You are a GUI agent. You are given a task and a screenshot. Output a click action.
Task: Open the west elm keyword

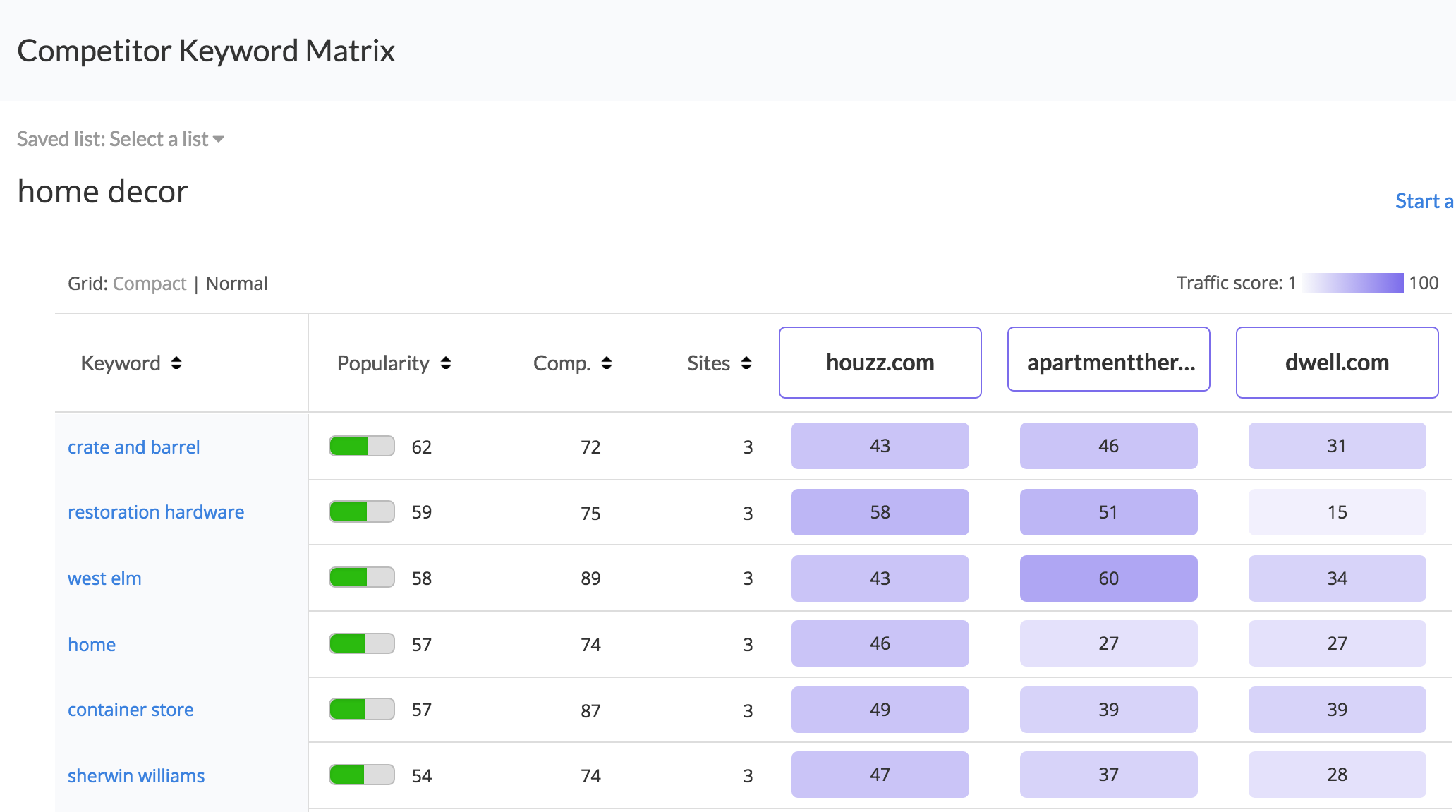(x=104, y=578)
